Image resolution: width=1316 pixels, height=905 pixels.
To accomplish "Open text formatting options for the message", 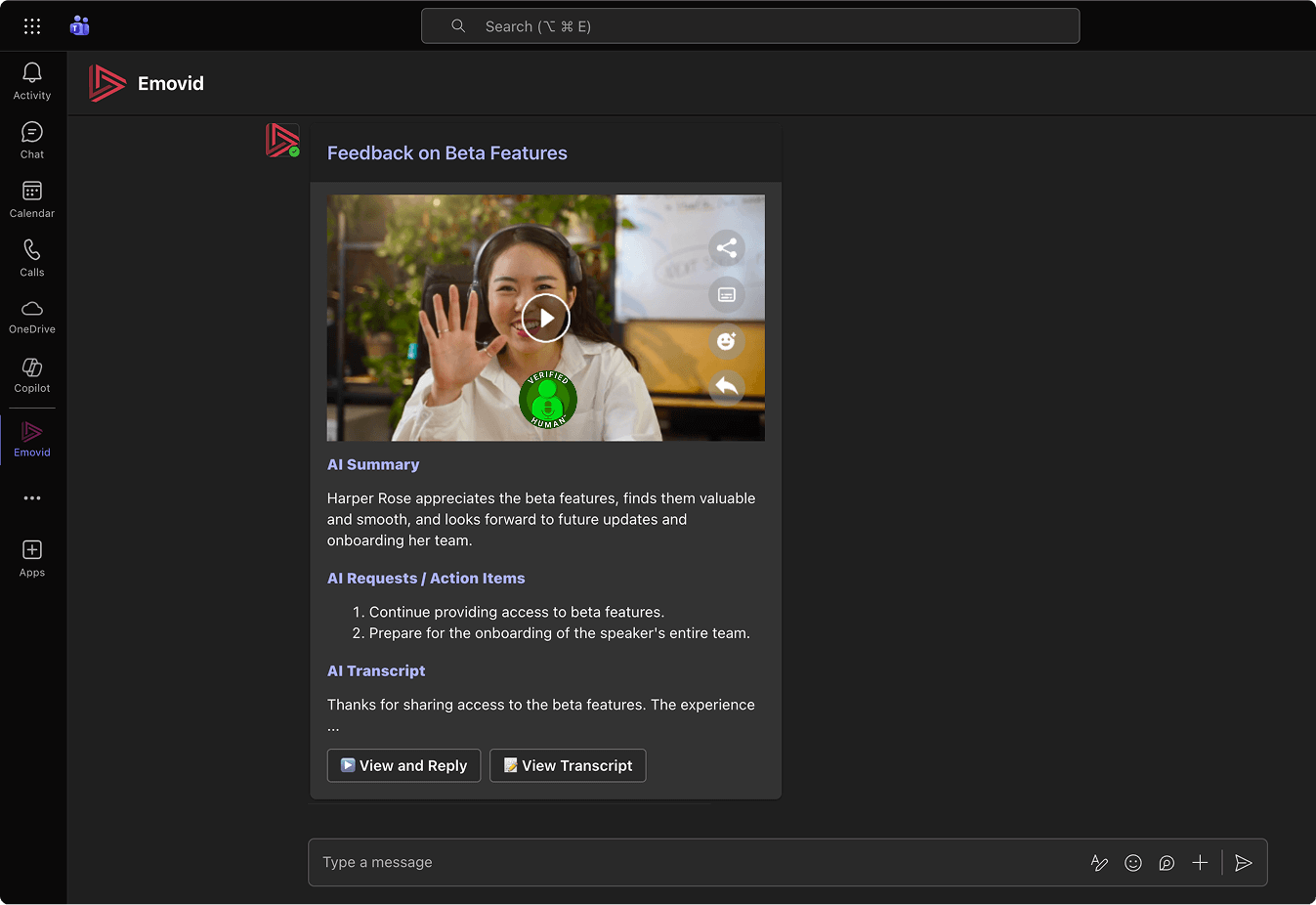I will [x=1099, y=862].
